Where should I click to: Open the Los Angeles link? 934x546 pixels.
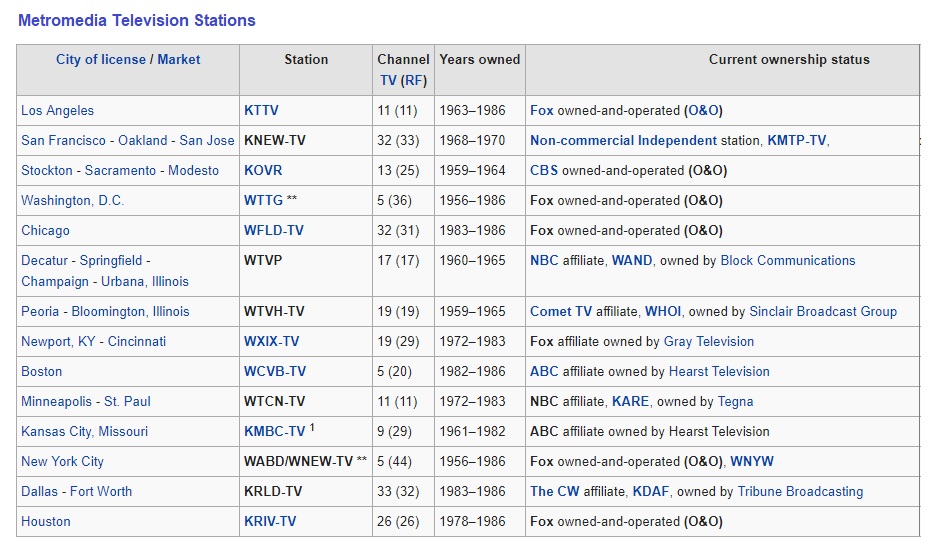[x=57, y=111]
